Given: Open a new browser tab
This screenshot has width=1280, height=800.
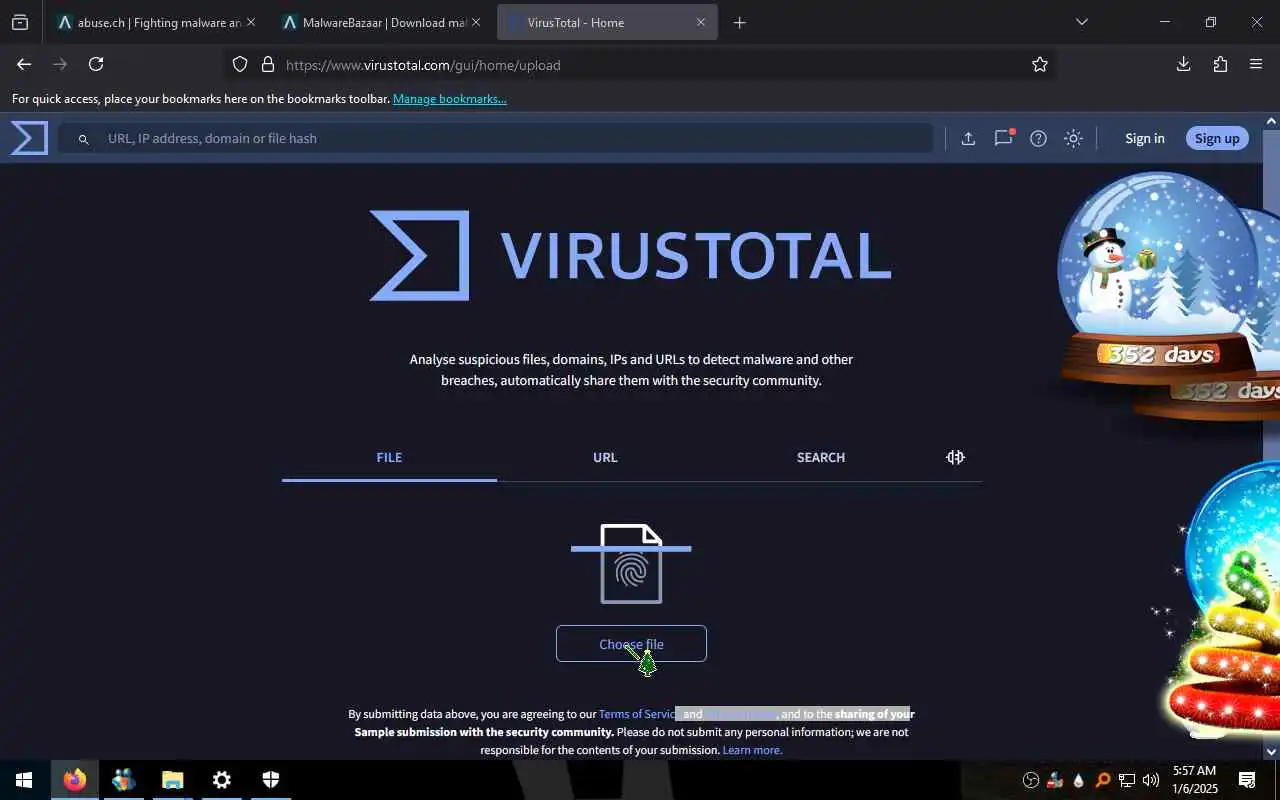Looking at the screenshot, I should click(740, 22).
